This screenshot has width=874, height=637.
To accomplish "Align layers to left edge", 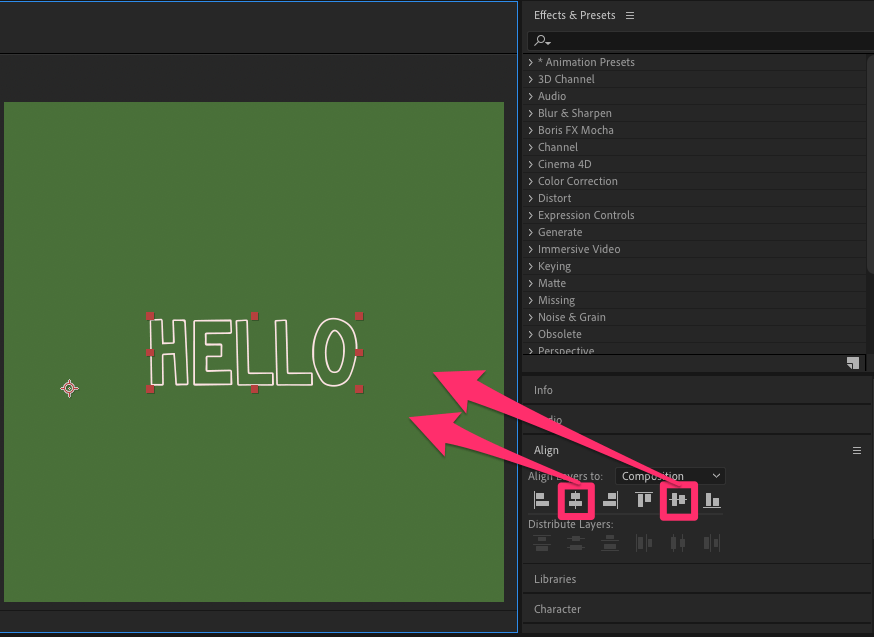I will (x=541, y=500).
